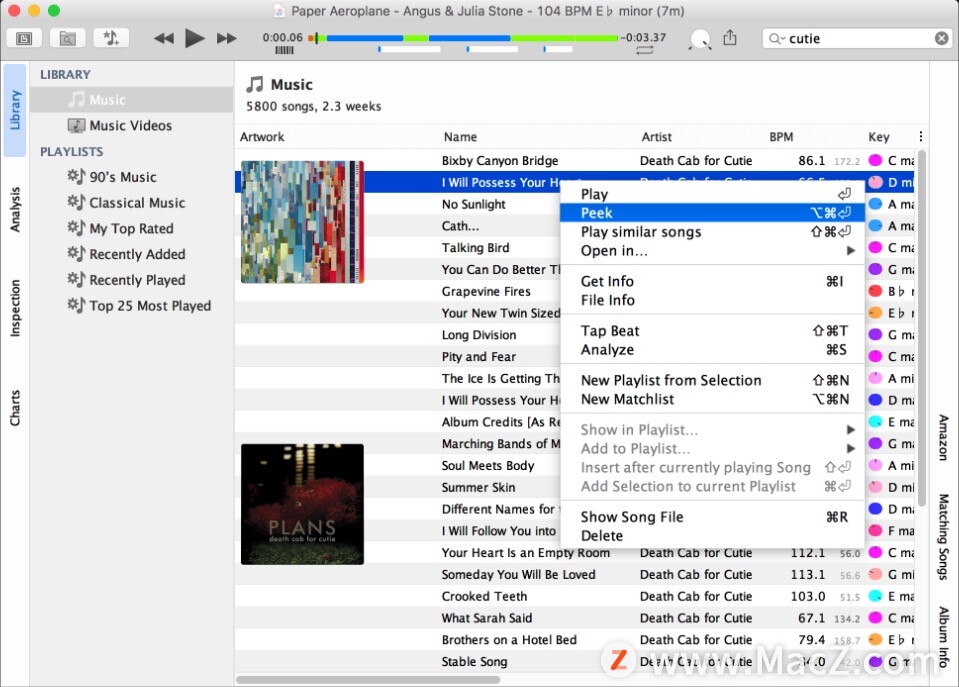Viewport: 959px width, 687px height.
Task: Select Music in the library list
Action: click(131, 100)
